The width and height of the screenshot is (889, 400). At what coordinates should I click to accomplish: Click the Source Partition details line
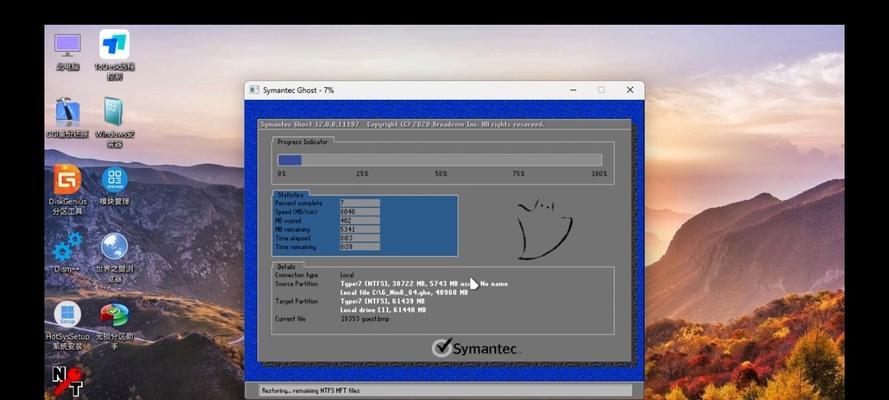424,283
